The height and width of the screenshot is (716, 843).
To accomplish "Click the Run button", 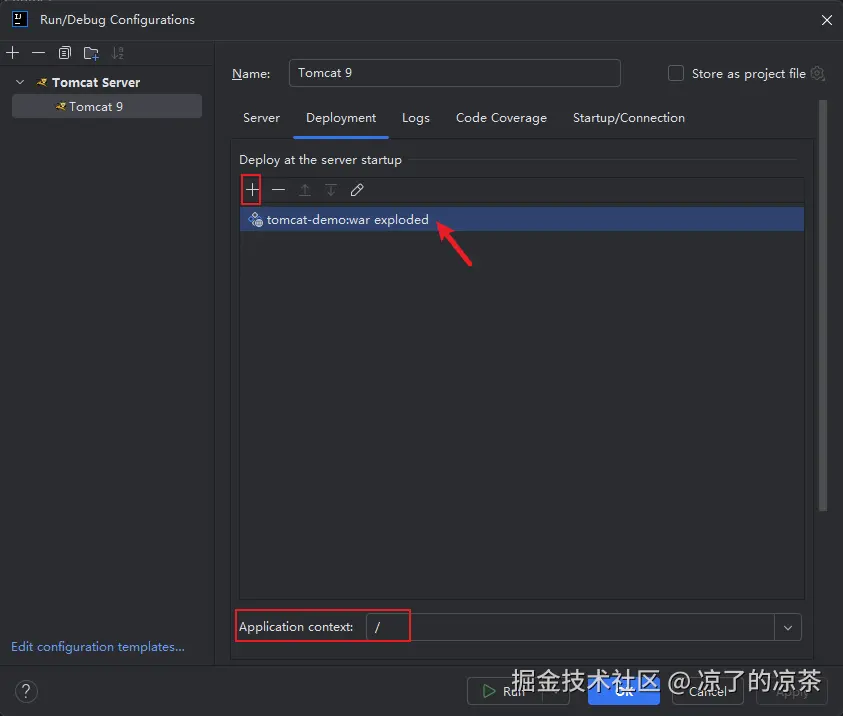I will (x=505, y=691).
